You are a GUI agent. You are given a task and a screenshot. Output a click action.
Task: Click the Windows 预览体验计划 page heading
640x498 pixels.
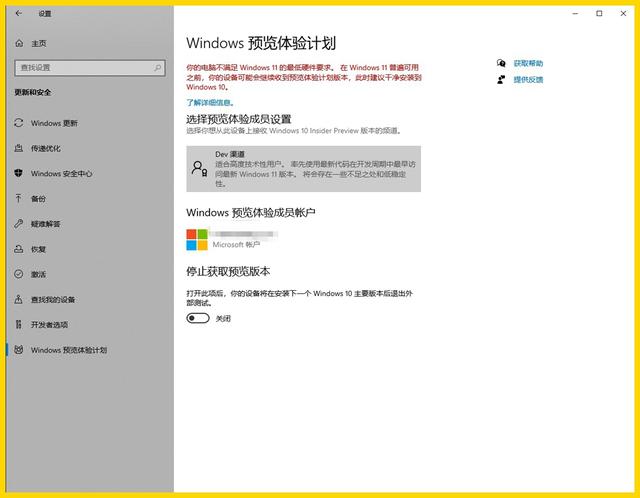261,43
